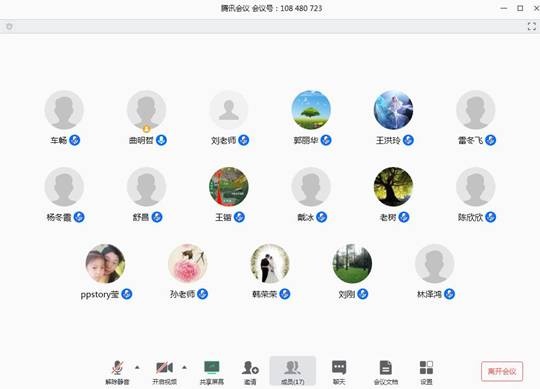Enter fullscreen via top-right expand icon
Image resolution: width=540 pixels, height=389 pixels.
pyautogui.click(x=532, y=27)
